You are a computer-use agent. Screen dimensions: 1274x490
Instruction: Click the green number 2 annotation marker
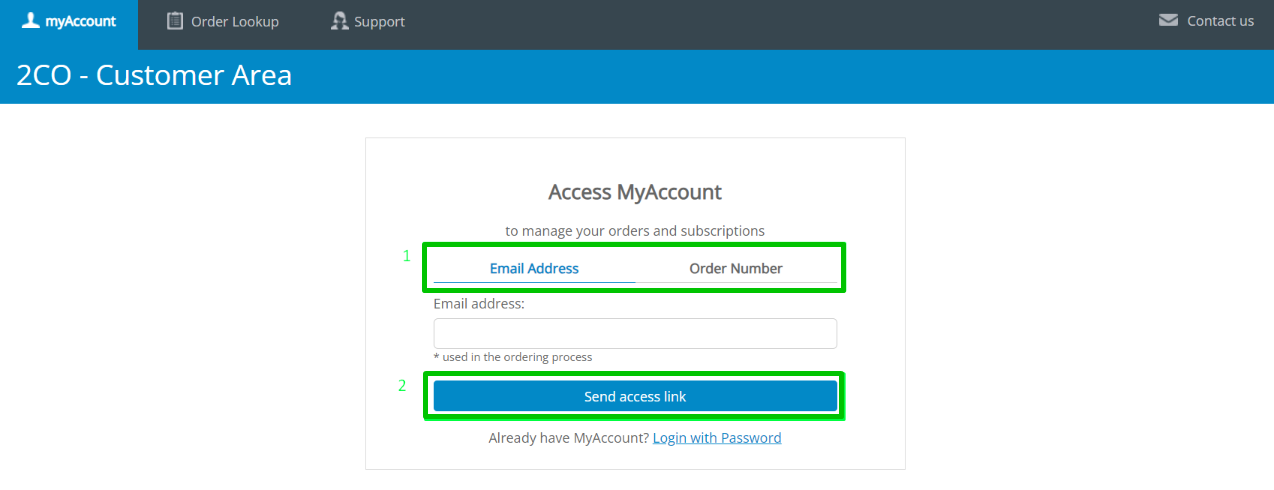pos(403,385)
